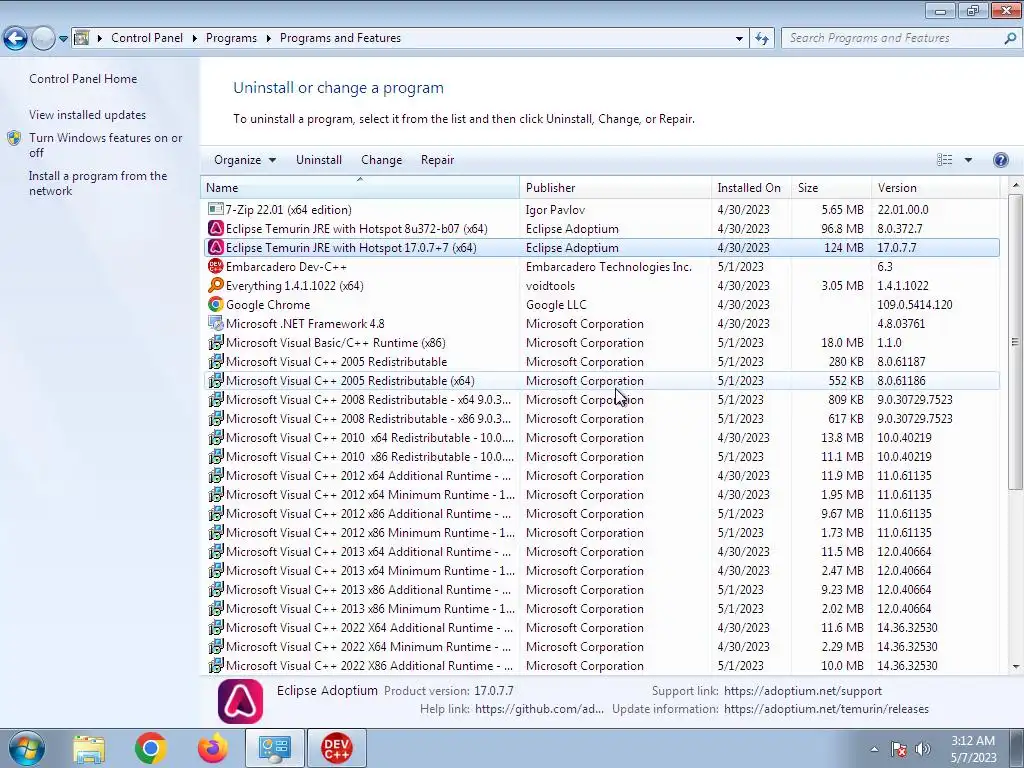Click the Search Programs and Features field
1024x768 pixels.
[893, 38]
